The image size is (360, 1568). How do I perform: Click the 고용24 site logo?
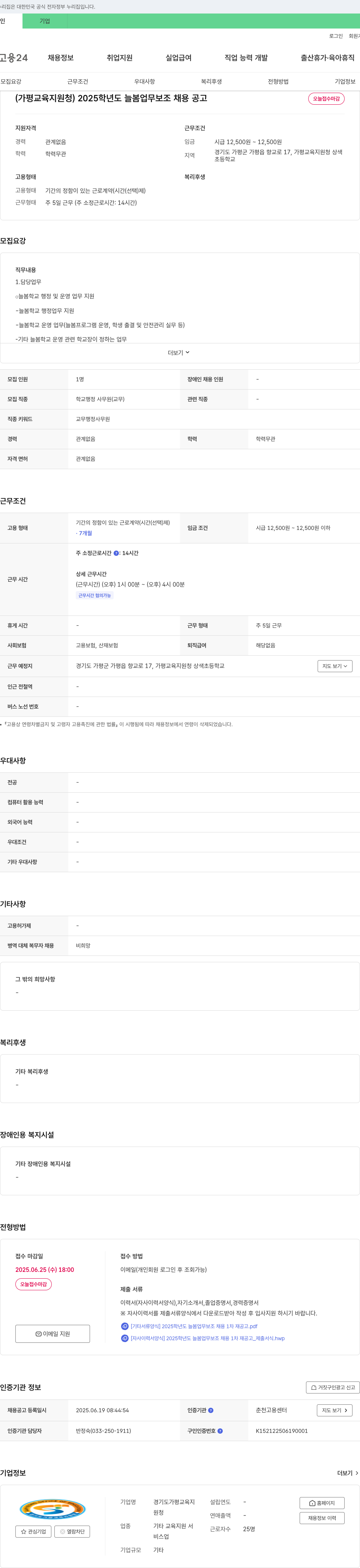(14, 58)
